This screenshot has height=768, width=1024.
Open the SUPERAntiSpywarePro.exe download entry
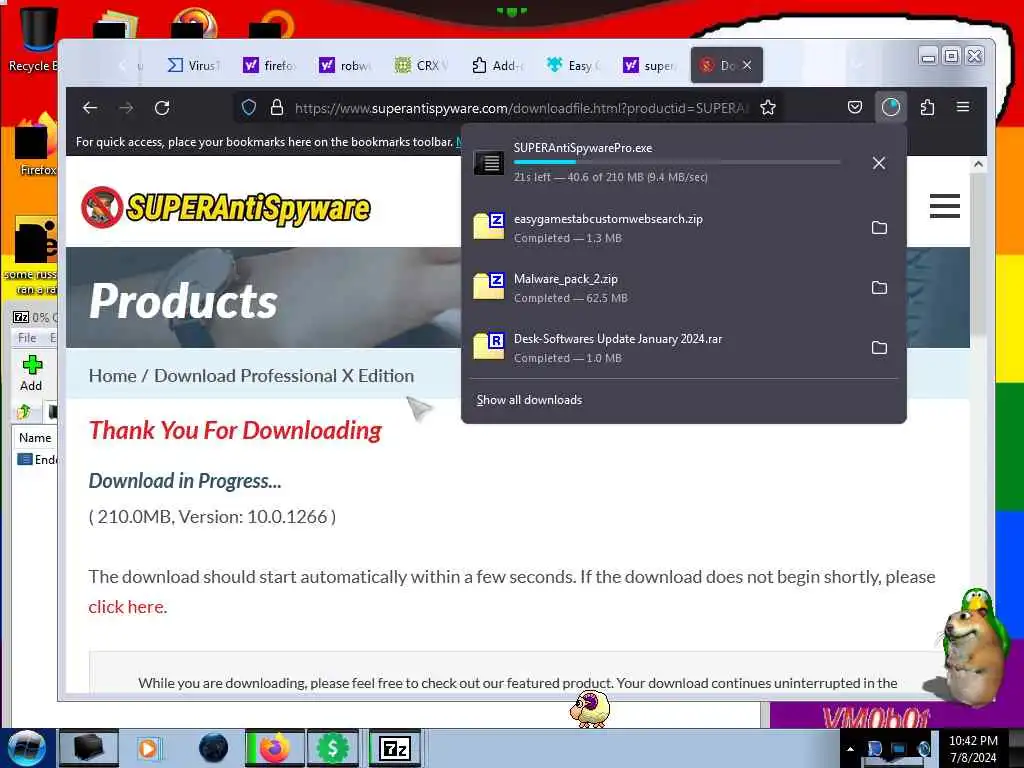[x=666, y=163]
